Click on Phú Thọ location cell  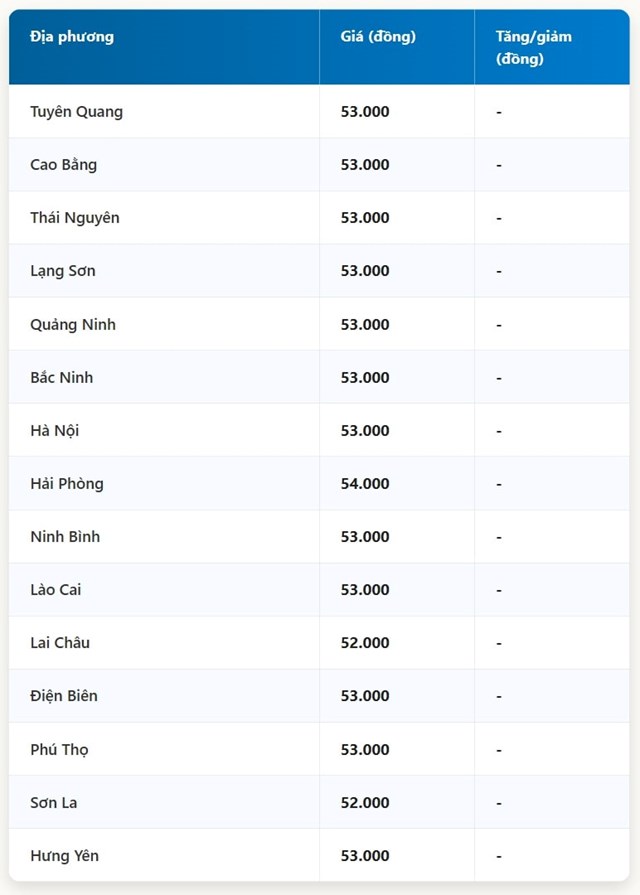[x=59, y=750]
